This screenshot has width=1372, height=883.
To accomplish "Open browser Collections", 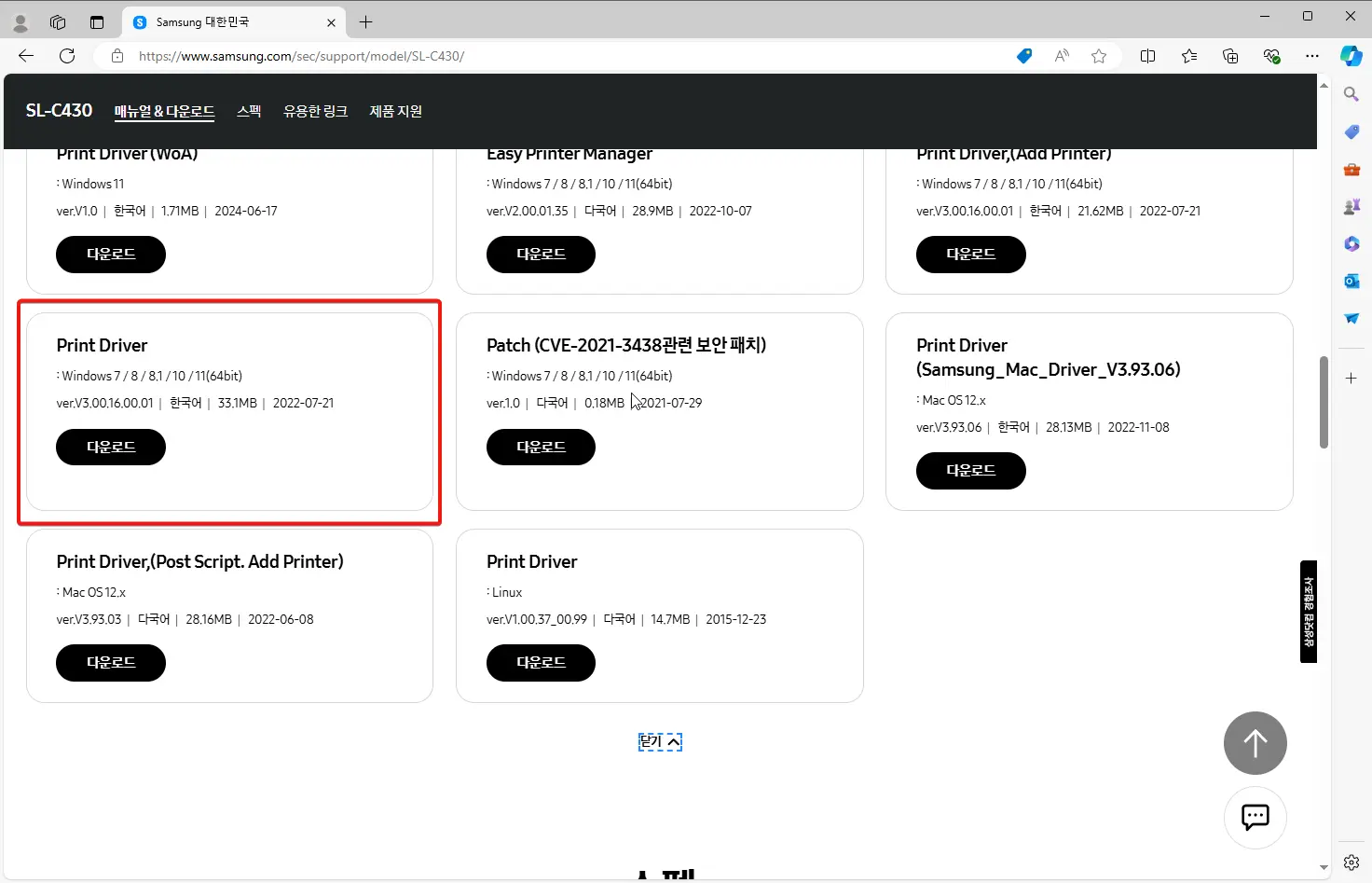I will pos(1230,56).
